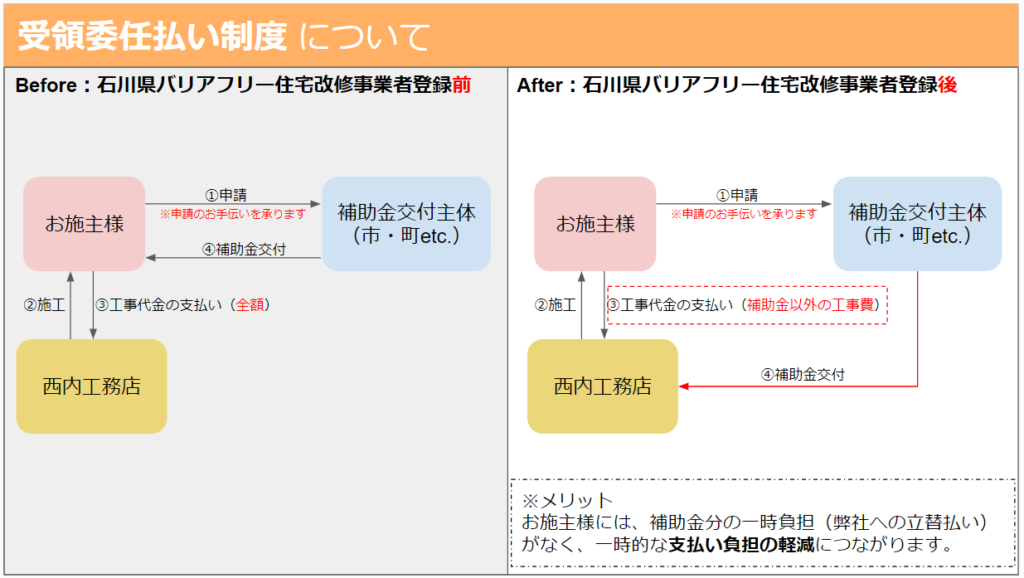Viewport: 1024px width, 578px height.
Task: Click the blue 補助金交付主体 box in Before panel
Action: 406,224
